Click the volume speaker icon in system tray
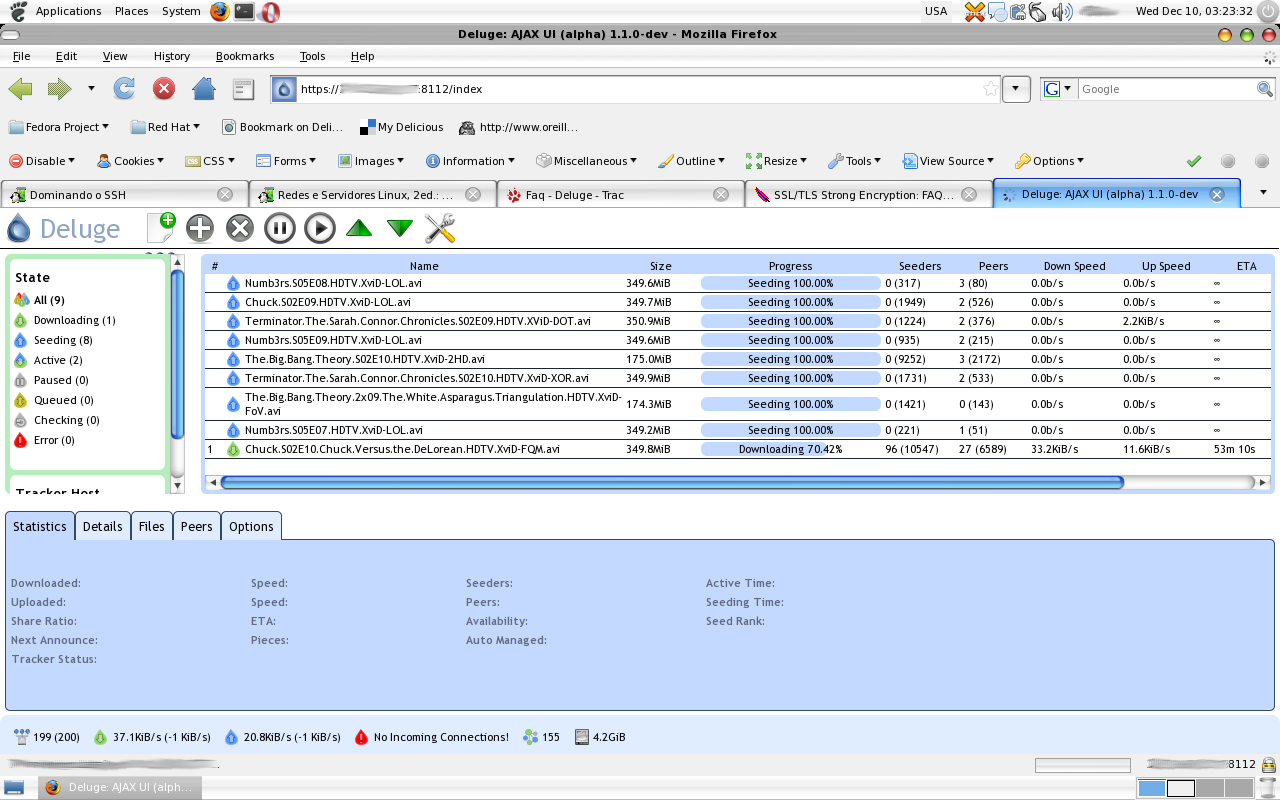This screenshot has height=800, width=1280. pos(1062,11)
